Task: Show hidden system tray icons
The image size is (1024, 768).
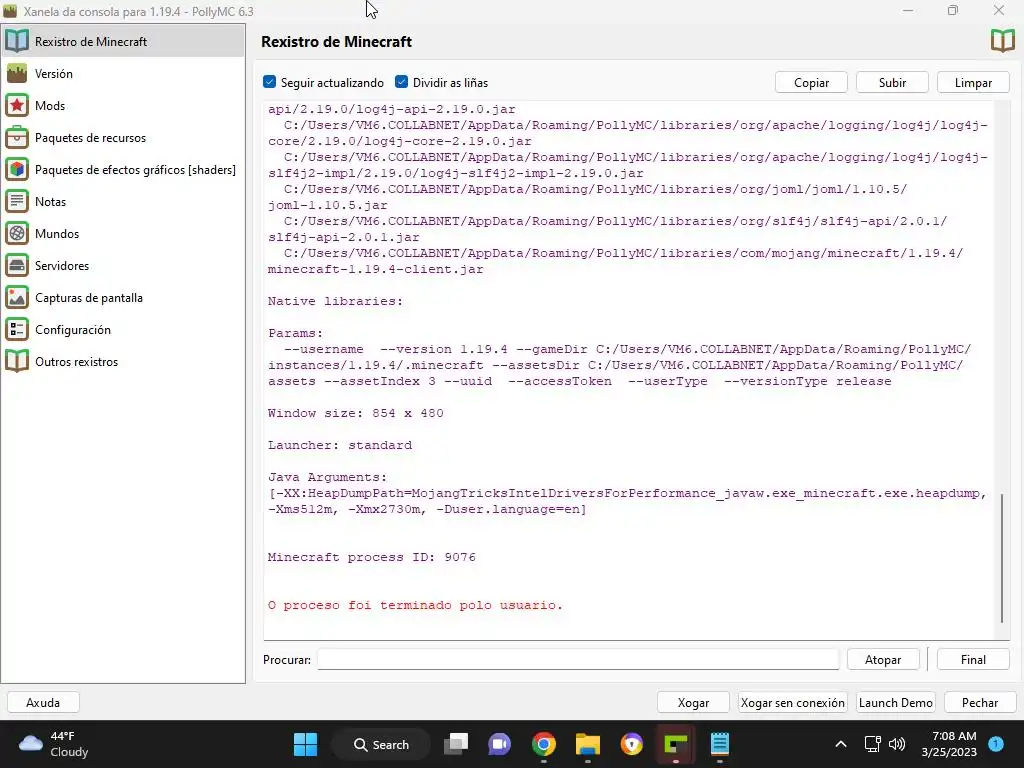Action: (840, 744)
